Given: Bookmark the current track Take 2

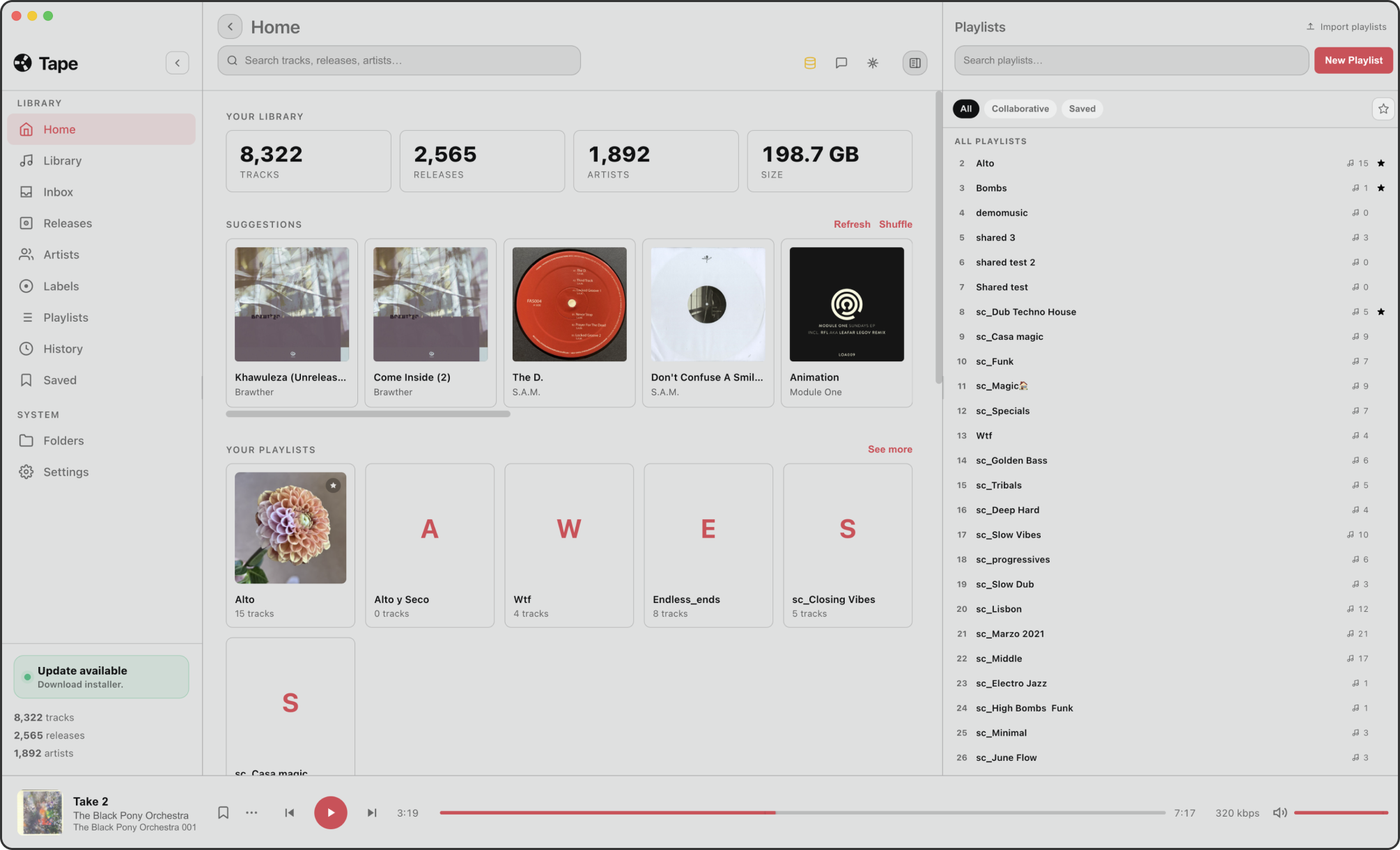Looking at the screenshot, I should [x=223, y=812].
